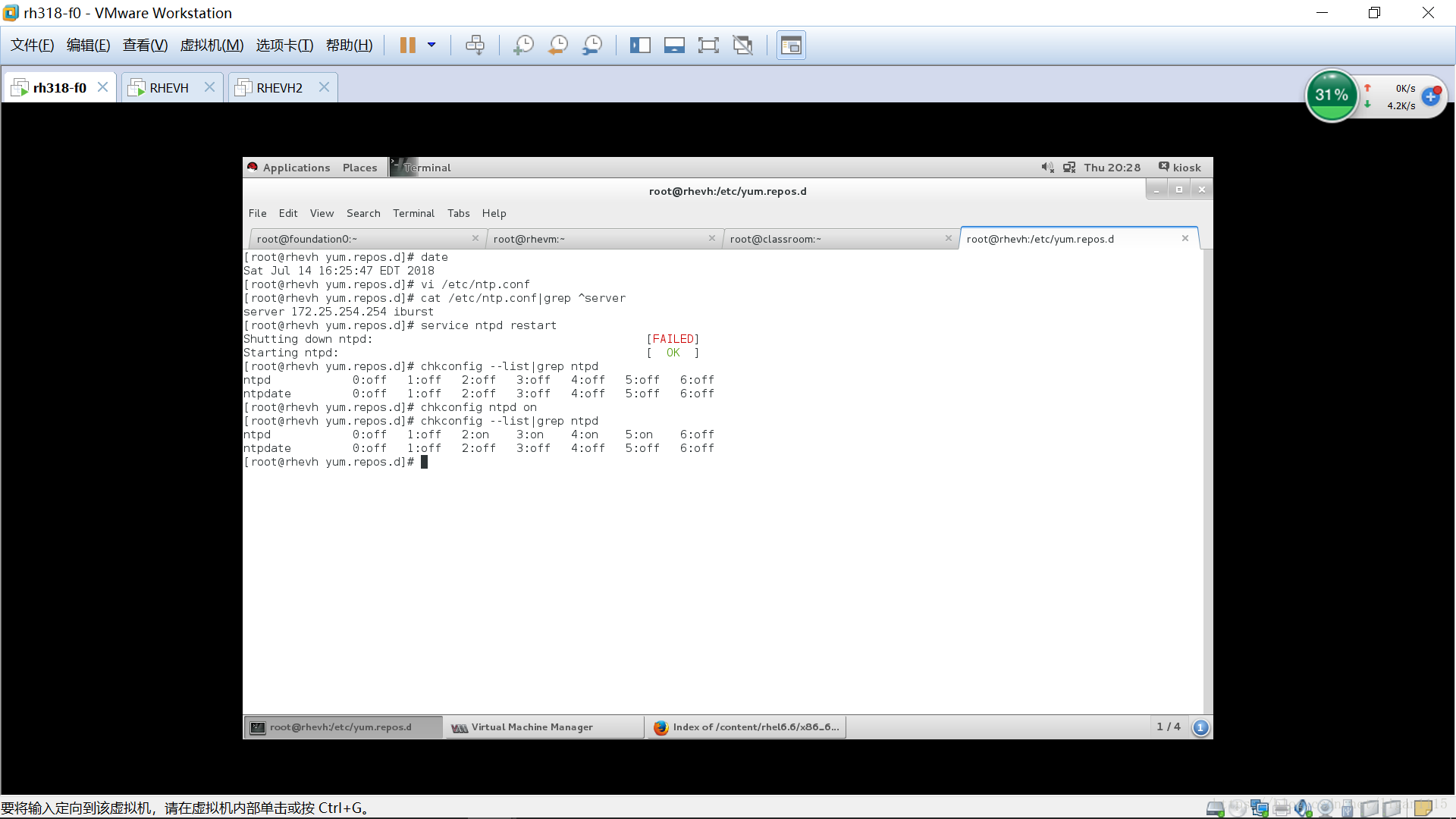Revert to snapshot using the clock-arrow icon

(x=558, y=45)
